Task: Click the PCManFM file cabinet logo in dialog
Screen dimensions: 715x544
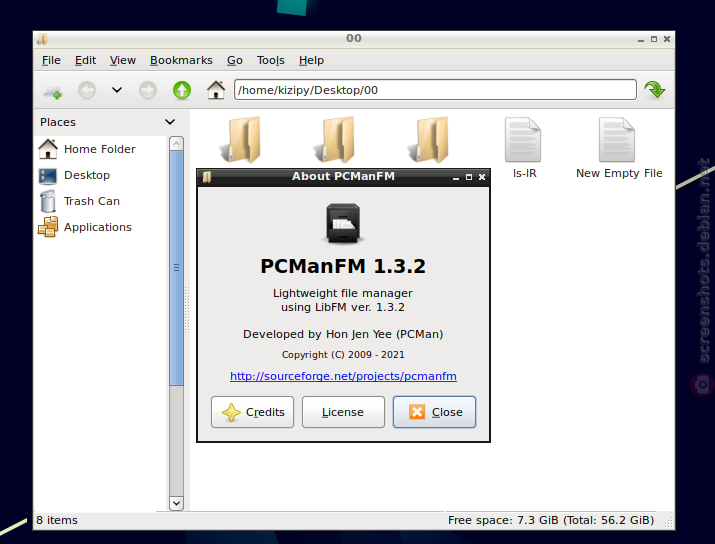Action: 343,223
